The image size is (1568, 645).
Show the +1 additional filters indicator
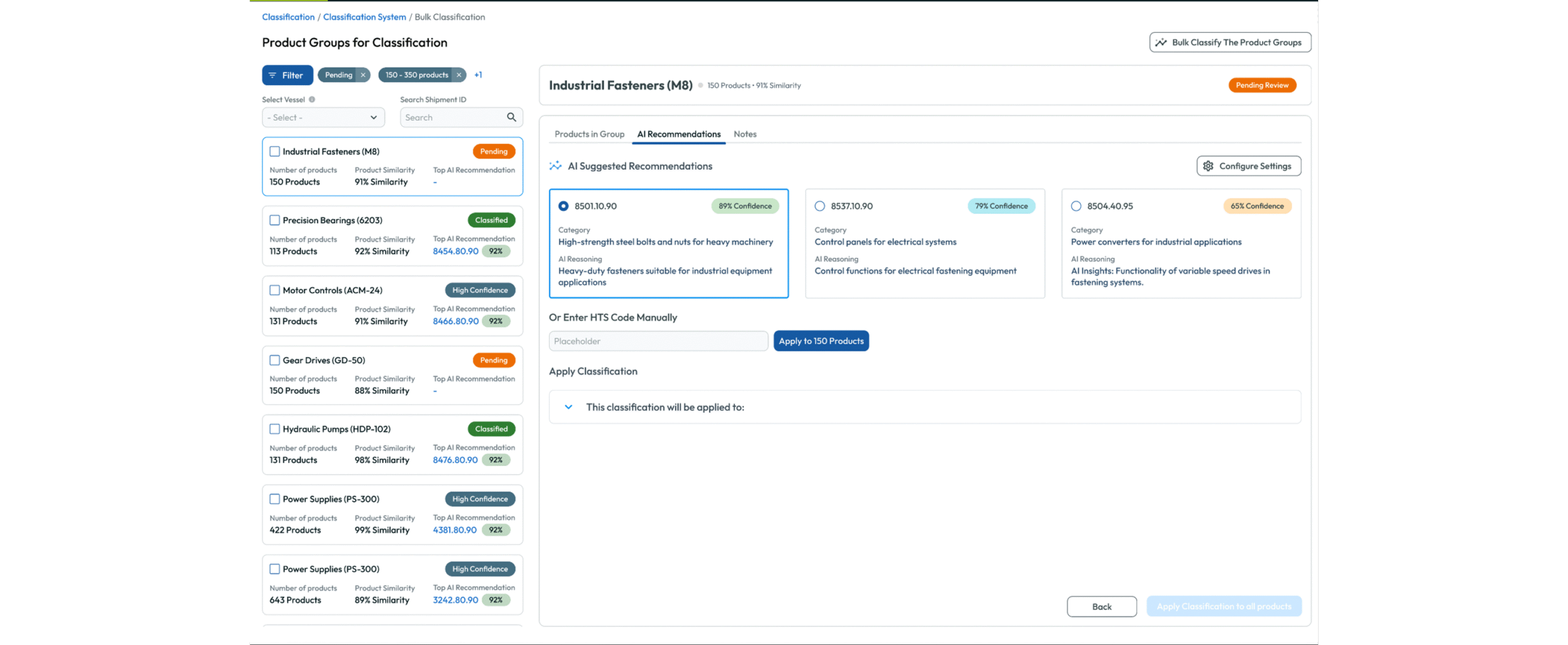pyautogui.click(x=478, y=75)
